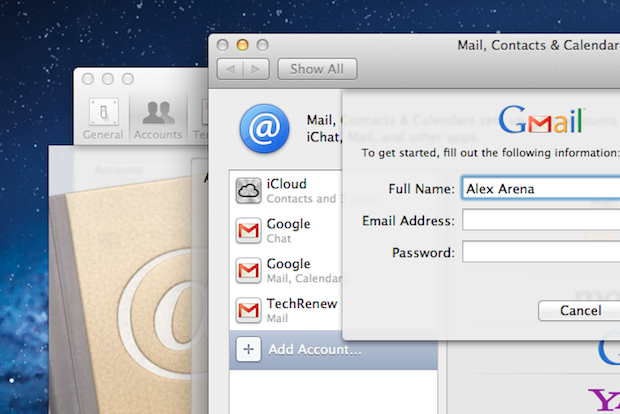Select the TechRenew Mail account icon
The image size is (620, 414).
pyautogui.click(x=248, y=310)
